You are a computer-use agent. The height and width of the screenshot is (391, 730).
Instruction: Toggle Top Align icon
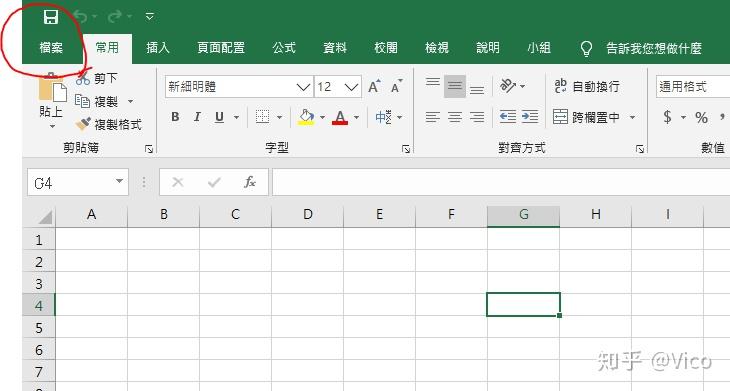coord(433,83)
